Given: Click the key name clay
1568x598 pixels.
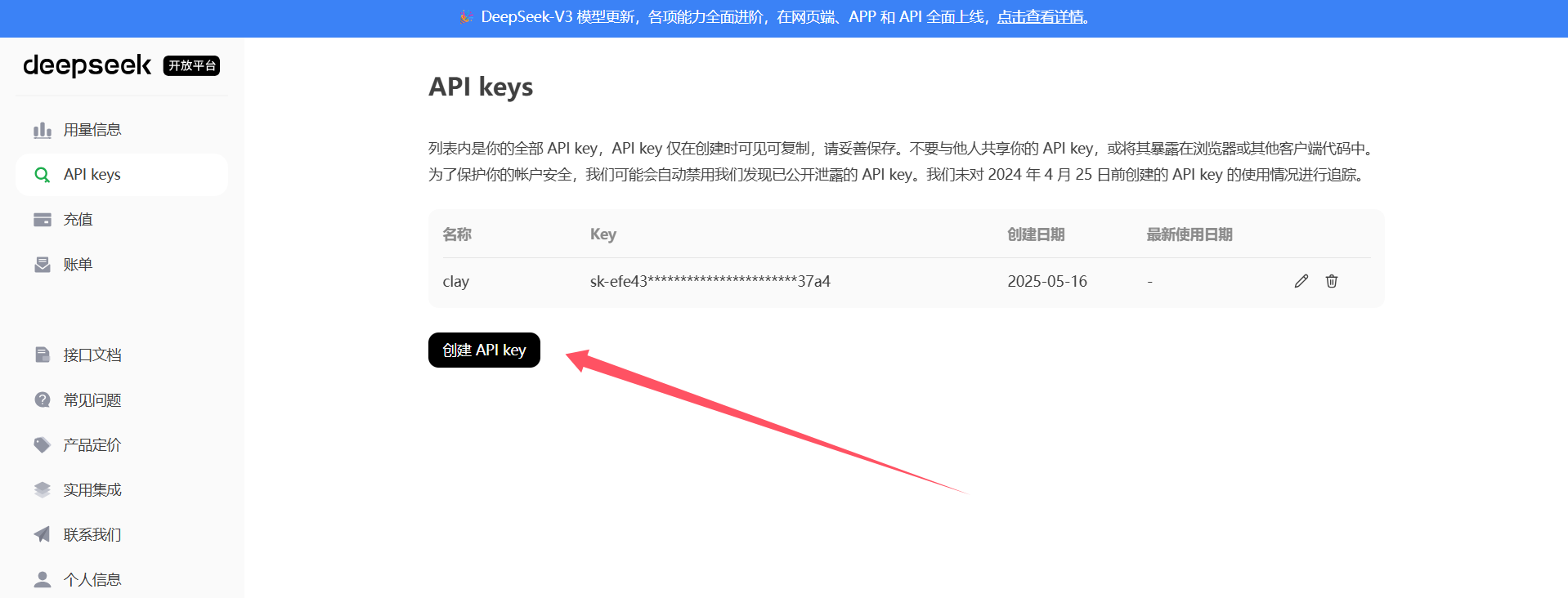Looking at the screenshot, I should (x=455, y=281).
